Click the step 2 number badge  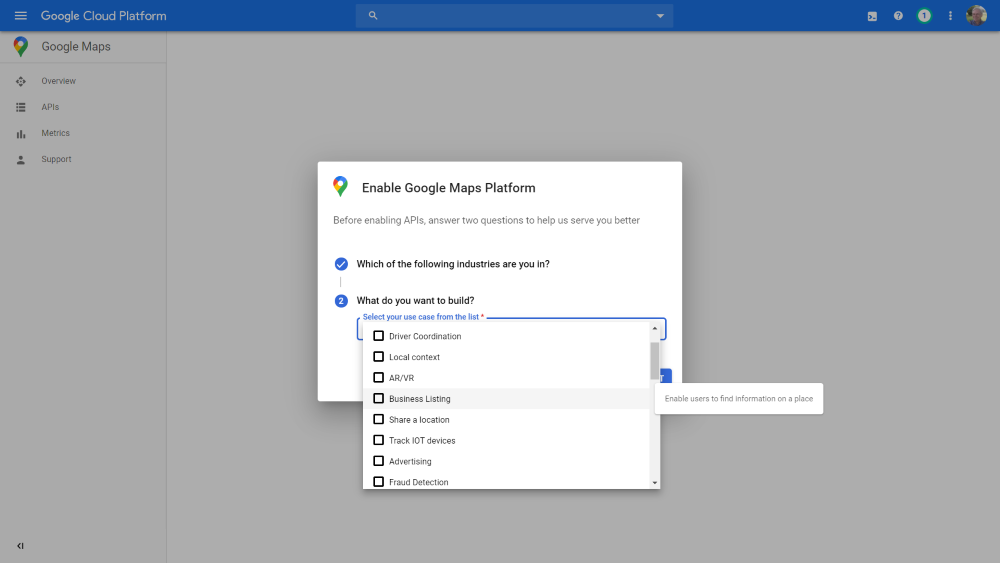[x=341, y=301]
